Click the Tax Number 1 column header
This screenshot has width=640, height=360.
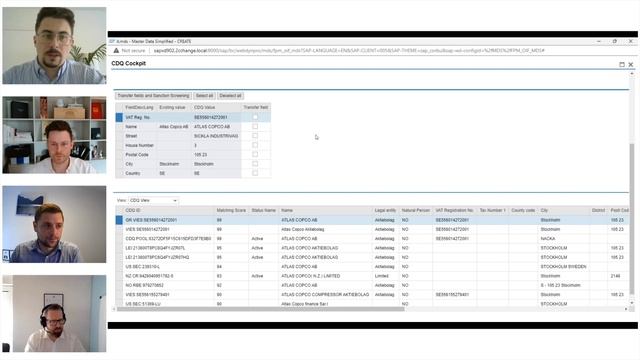click(492, 211)
